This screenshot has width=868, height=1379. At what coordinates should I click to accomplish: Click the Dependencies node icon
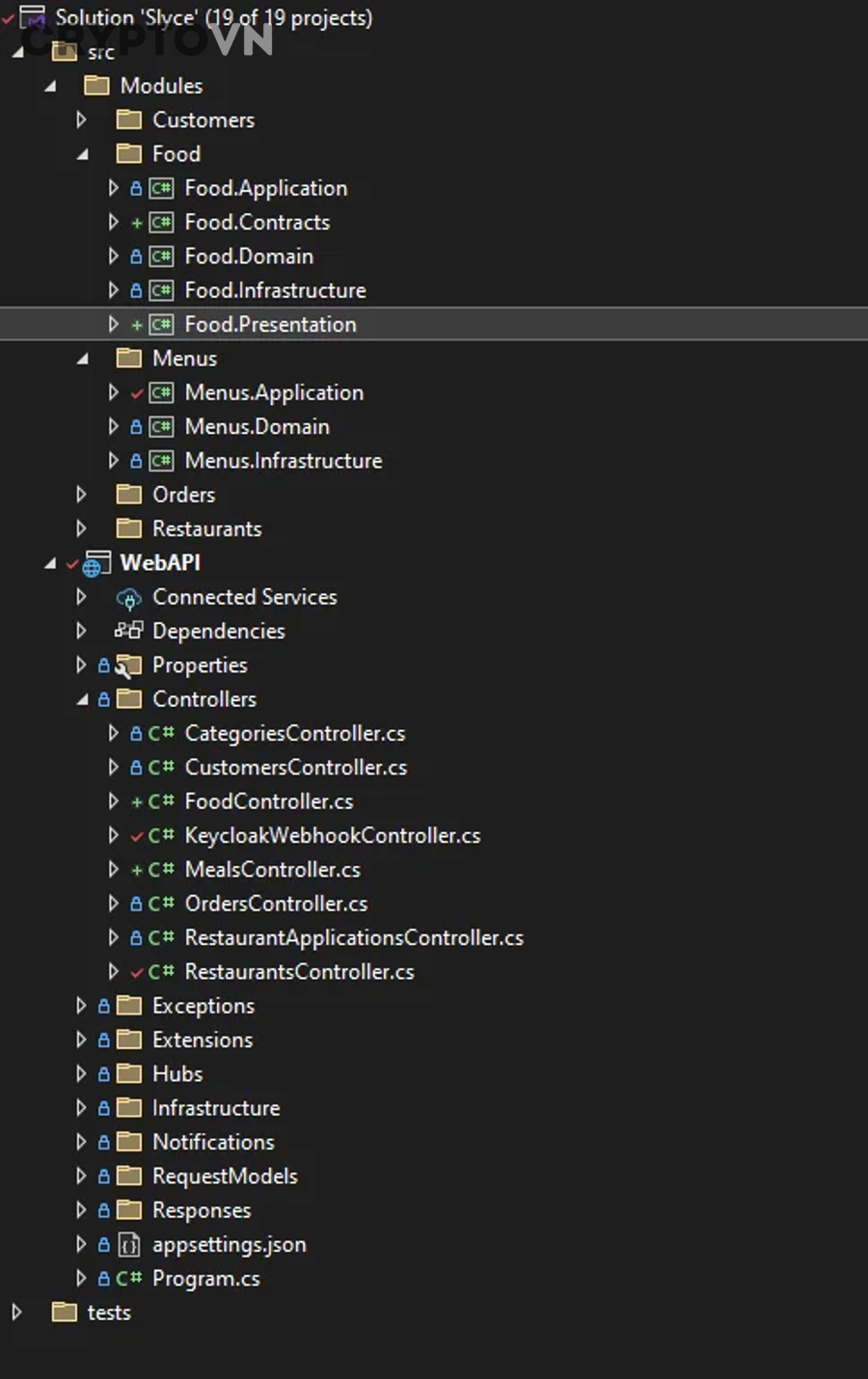click(128, 631)
